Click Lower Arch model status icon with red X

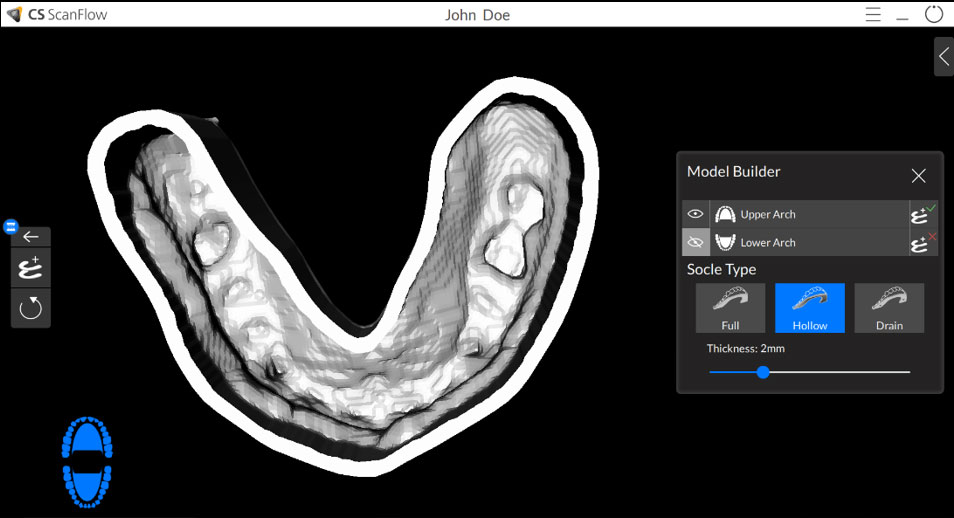[923, 242]
